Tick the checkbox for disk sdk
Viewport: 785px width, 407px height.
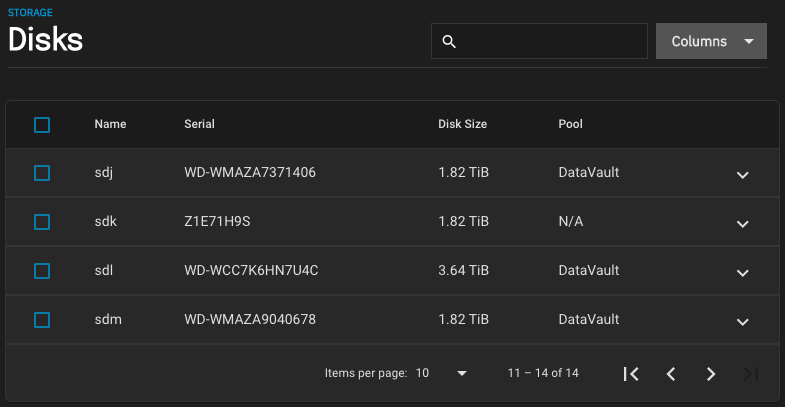pyautogui.click(x=42, y=222)
